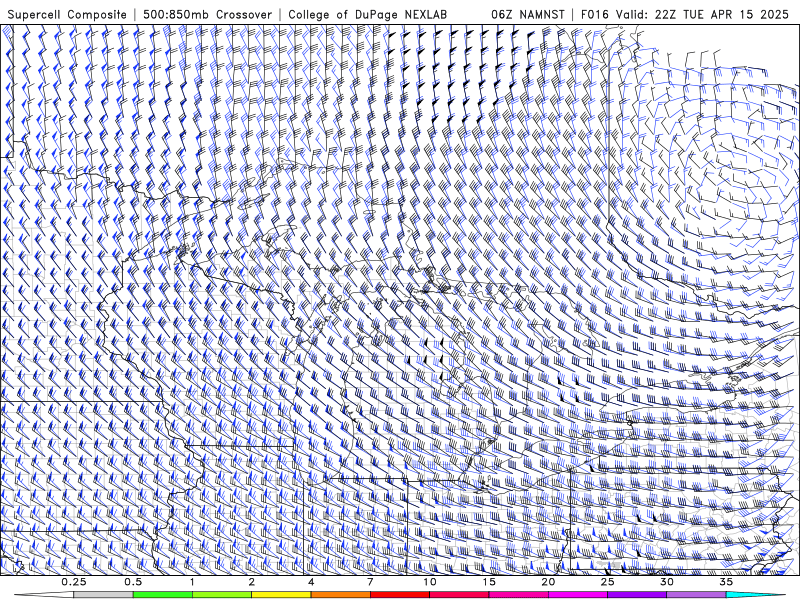Click the colorbar label 2

pyautogui.click(x=252, y=582)
